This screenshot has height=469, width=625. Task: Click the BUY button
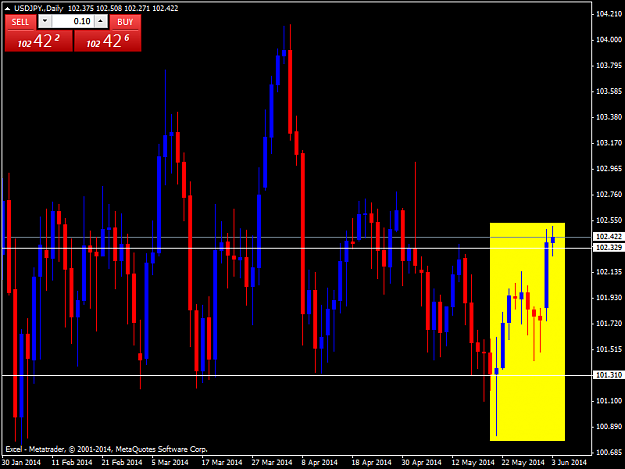click(125, 22)
